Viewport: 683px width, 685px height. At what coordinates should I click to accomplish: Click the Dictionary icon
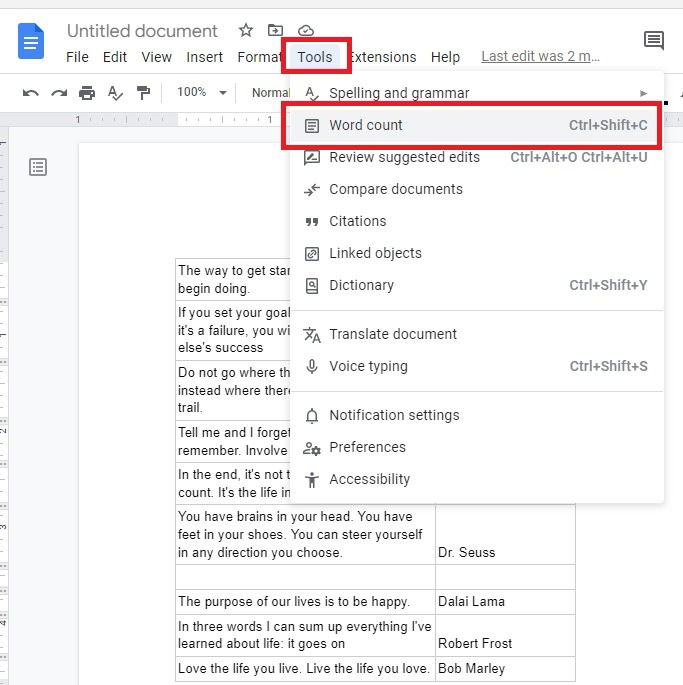[312, 286]
